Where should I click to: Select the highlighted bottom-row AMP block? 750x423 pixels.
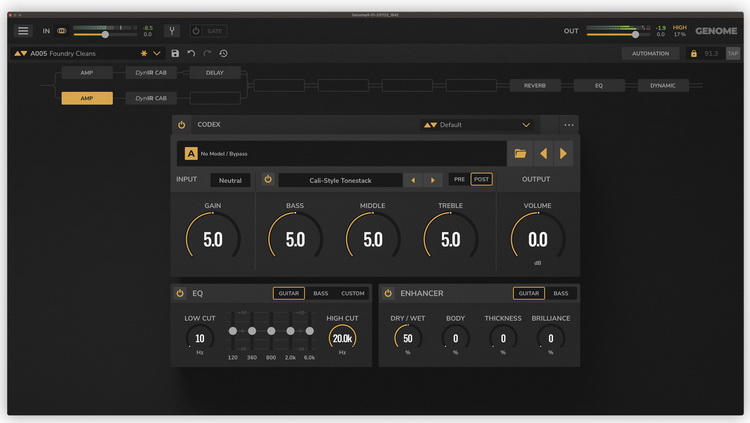(87, 98)
